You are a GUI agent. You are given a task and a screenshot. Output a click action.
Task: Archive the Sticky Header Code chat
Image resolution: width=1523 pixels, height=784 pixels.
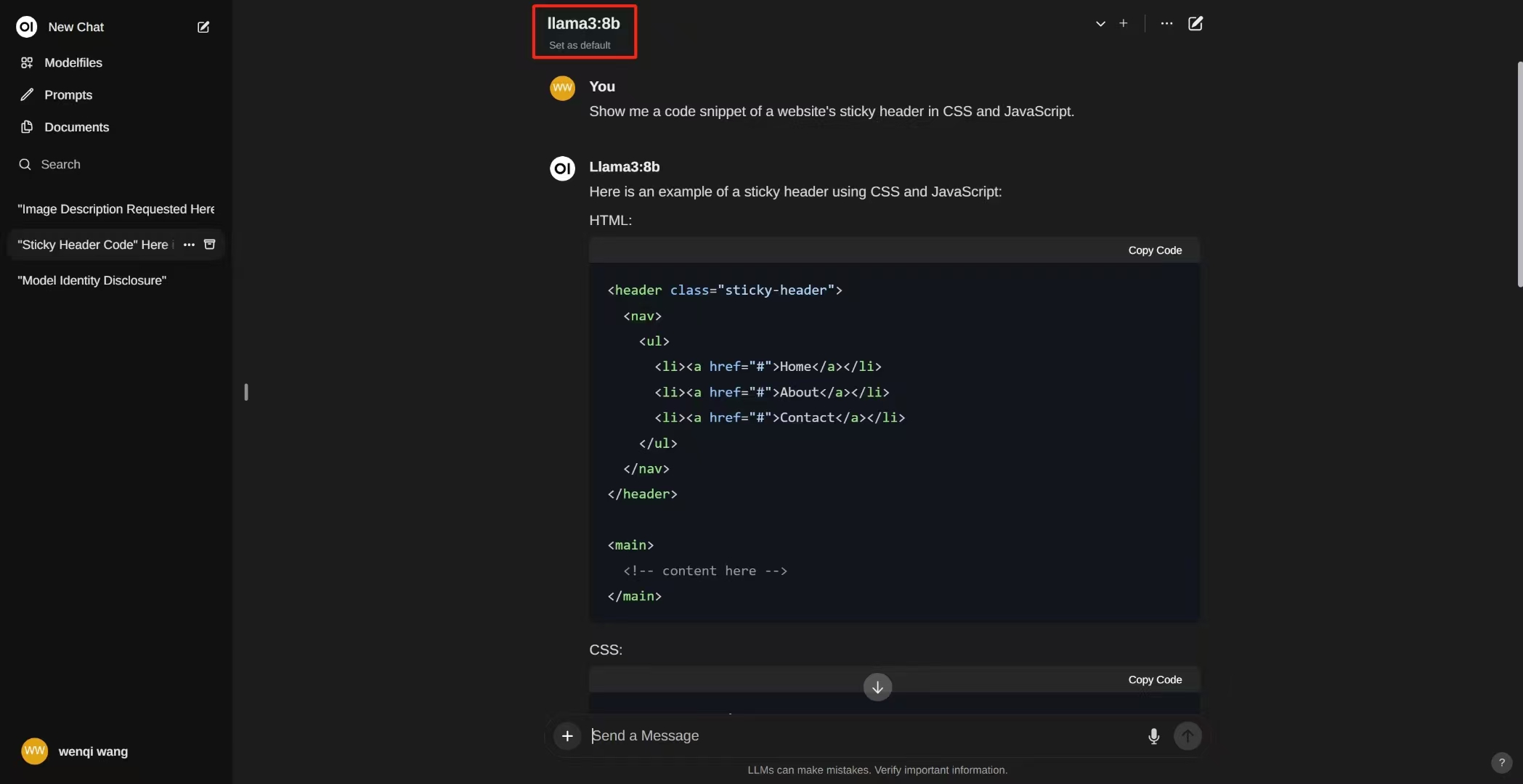click(210, 245)
